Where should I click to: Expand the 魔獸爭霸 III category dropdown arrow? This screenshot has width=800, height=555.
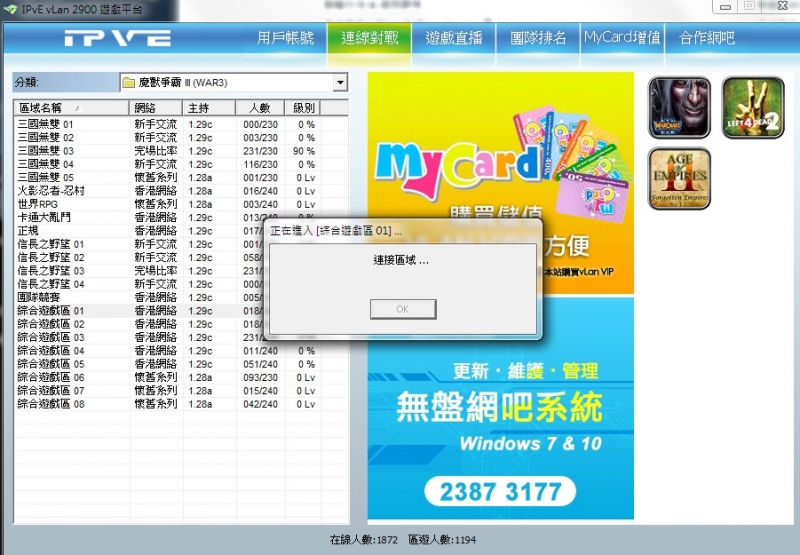pyautogui.click(x=340, y=83)
